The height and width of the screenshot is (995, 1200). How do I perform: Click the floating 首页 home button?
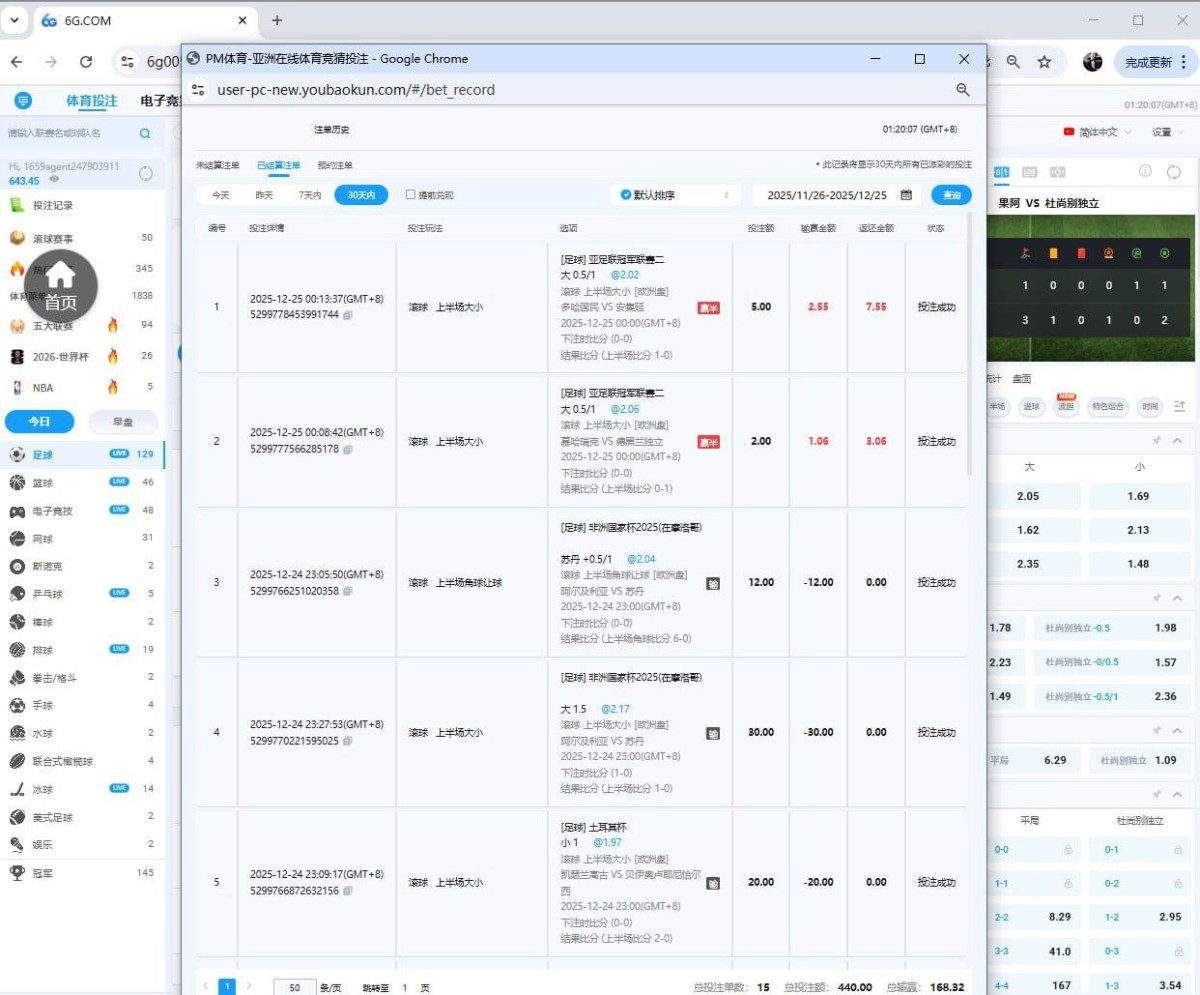point(61,285)
